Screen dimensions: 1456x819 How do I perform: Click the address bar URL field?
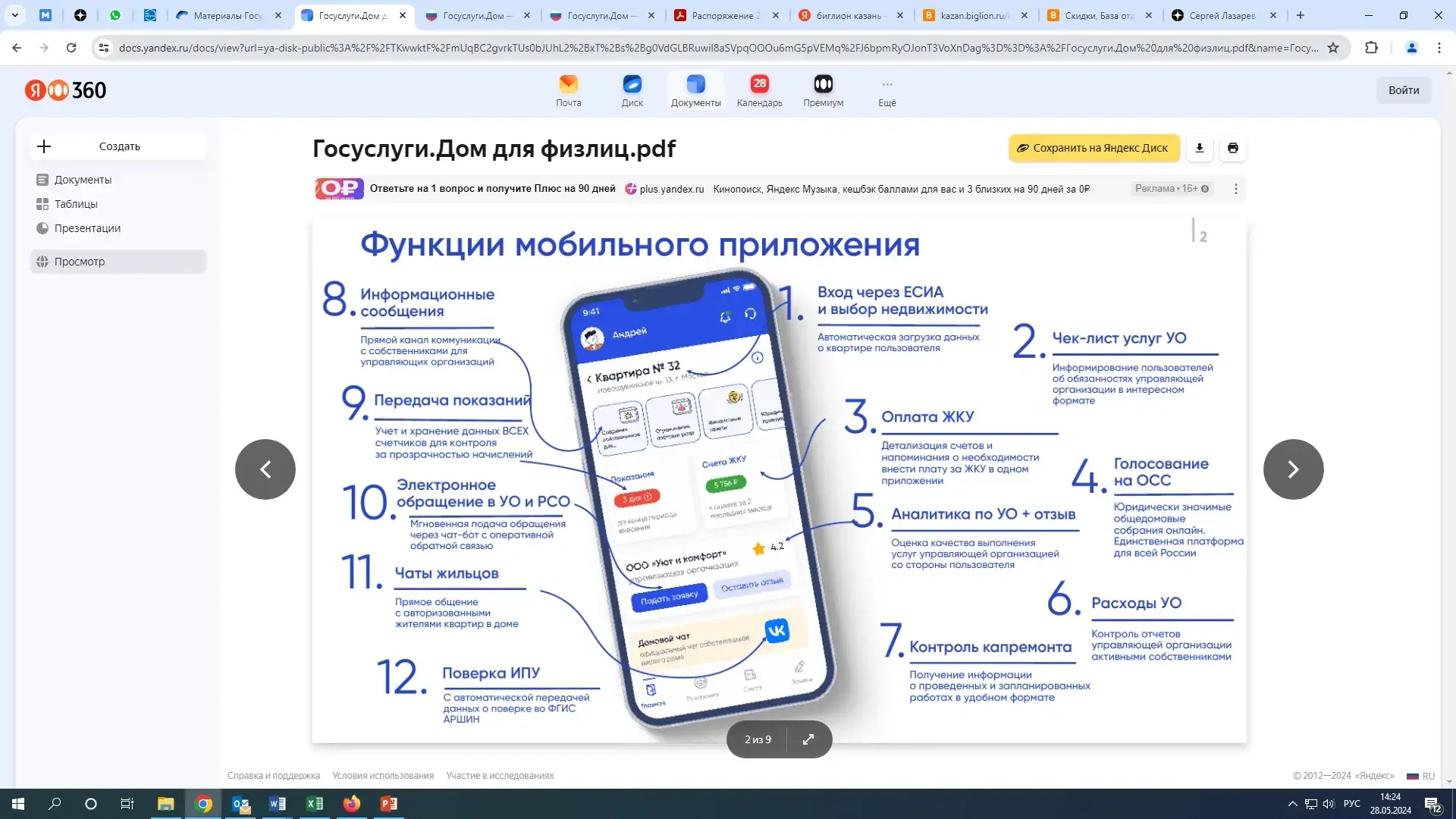(718, 48)
